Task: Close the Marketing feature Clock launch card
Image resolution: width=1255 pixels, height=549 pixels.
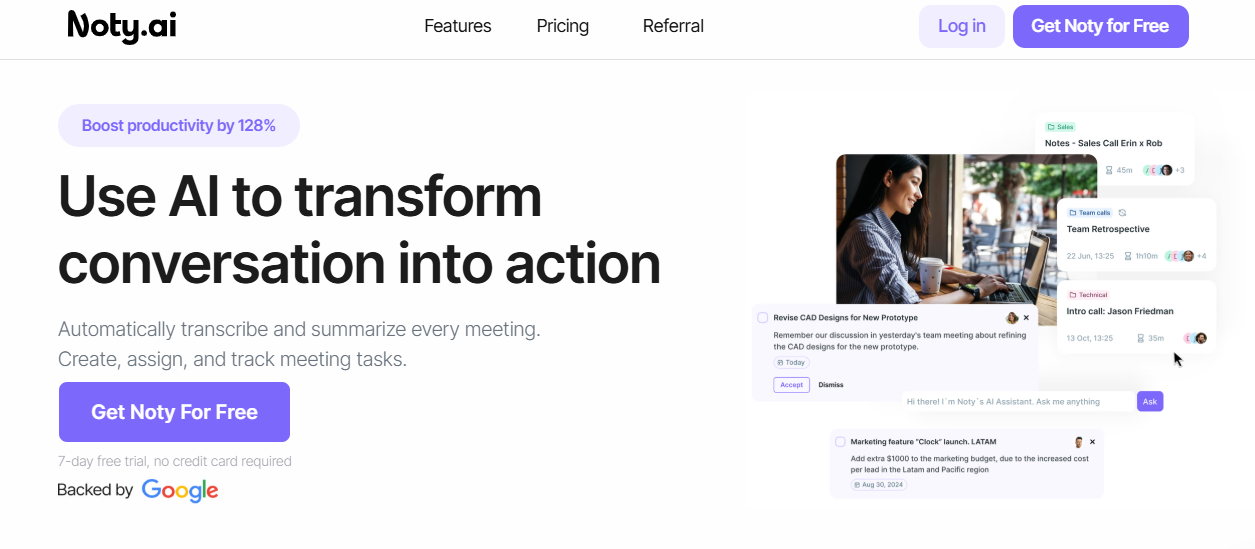Action: pos(1092,442)
